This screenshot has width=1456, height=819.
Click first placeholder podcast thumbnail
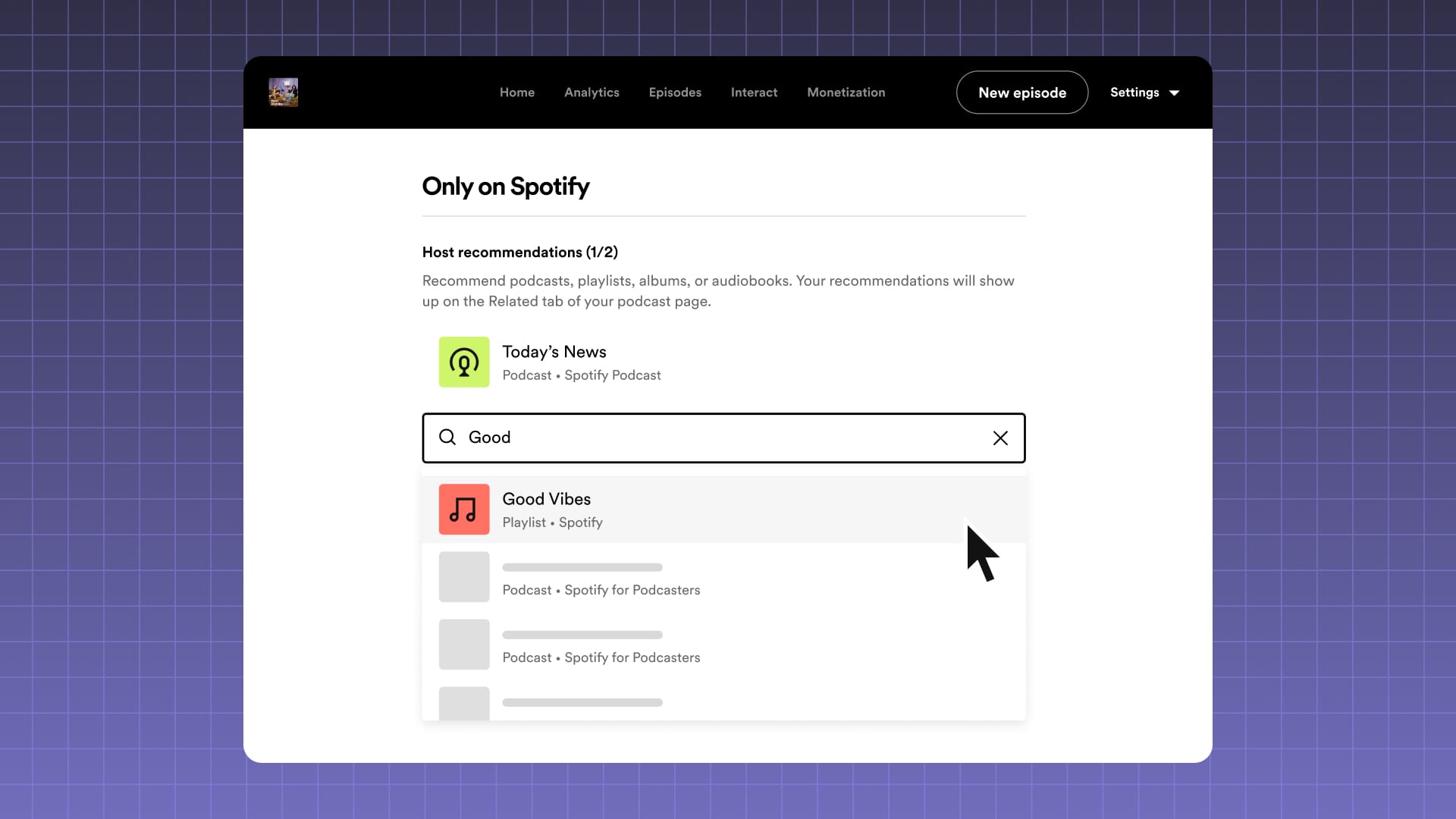pos(464,577)
